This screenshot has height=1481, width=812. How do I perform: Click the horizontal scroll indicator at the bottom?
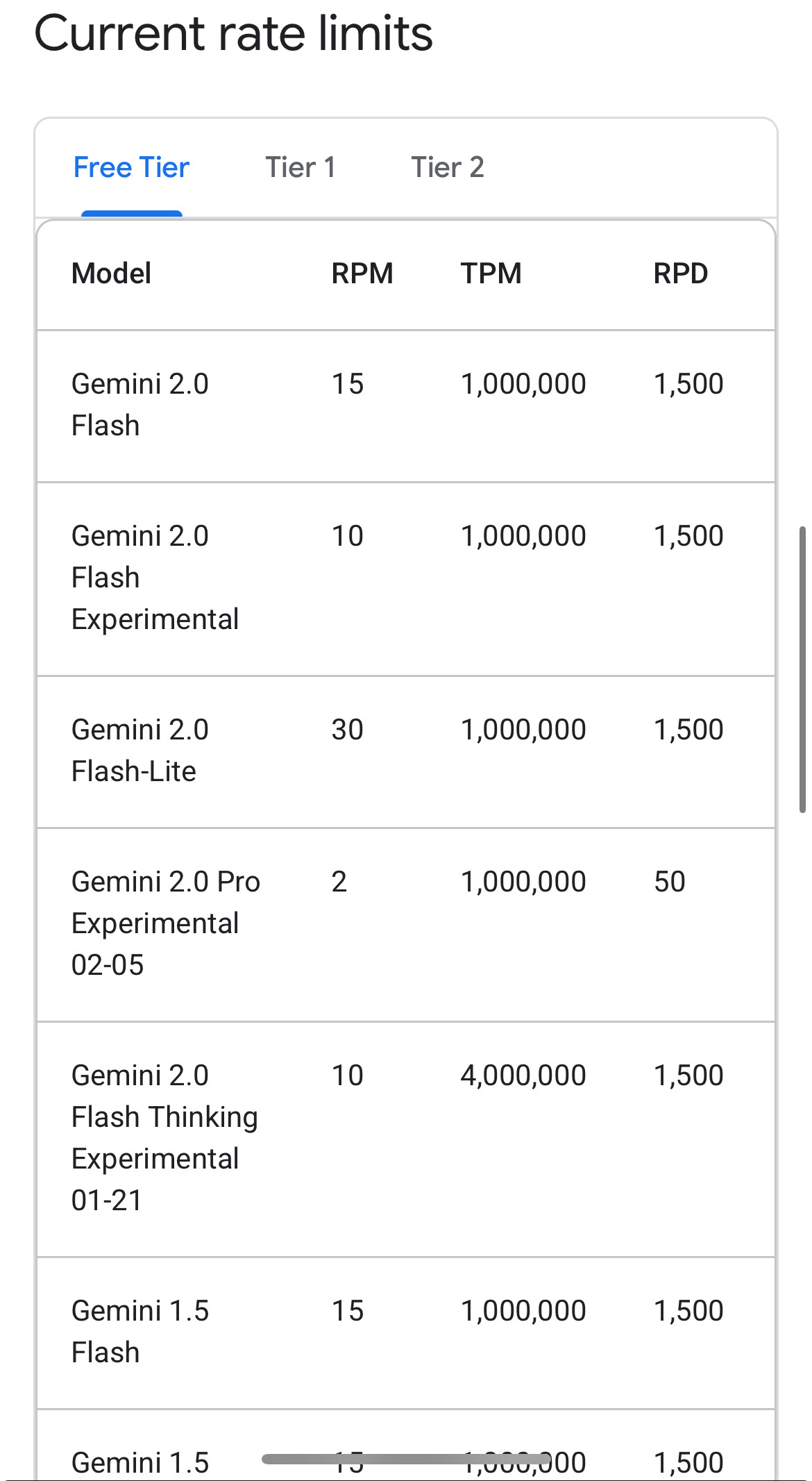tap(406, 1459)
